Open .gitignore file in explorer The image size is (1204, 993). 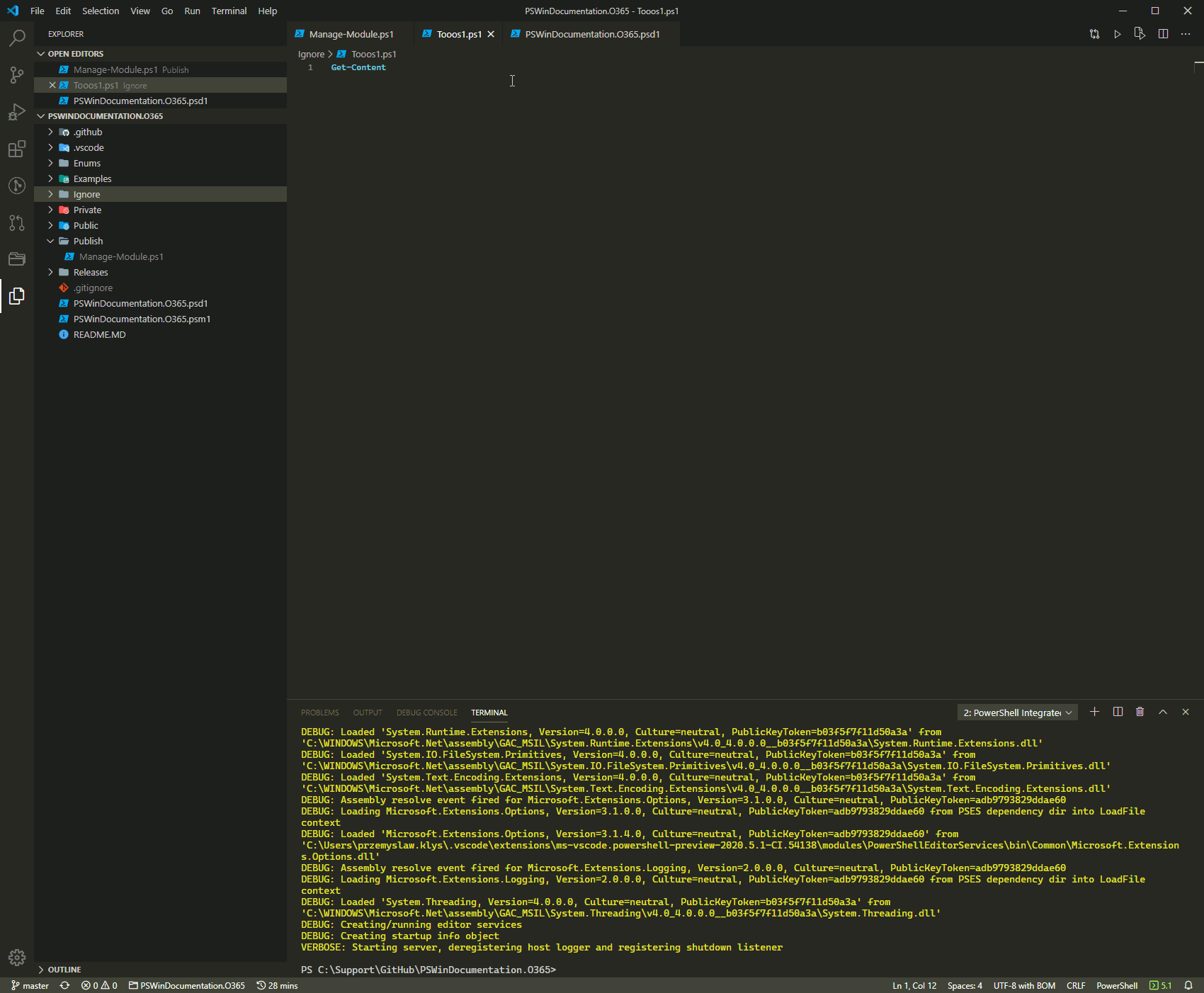point(160,288)
